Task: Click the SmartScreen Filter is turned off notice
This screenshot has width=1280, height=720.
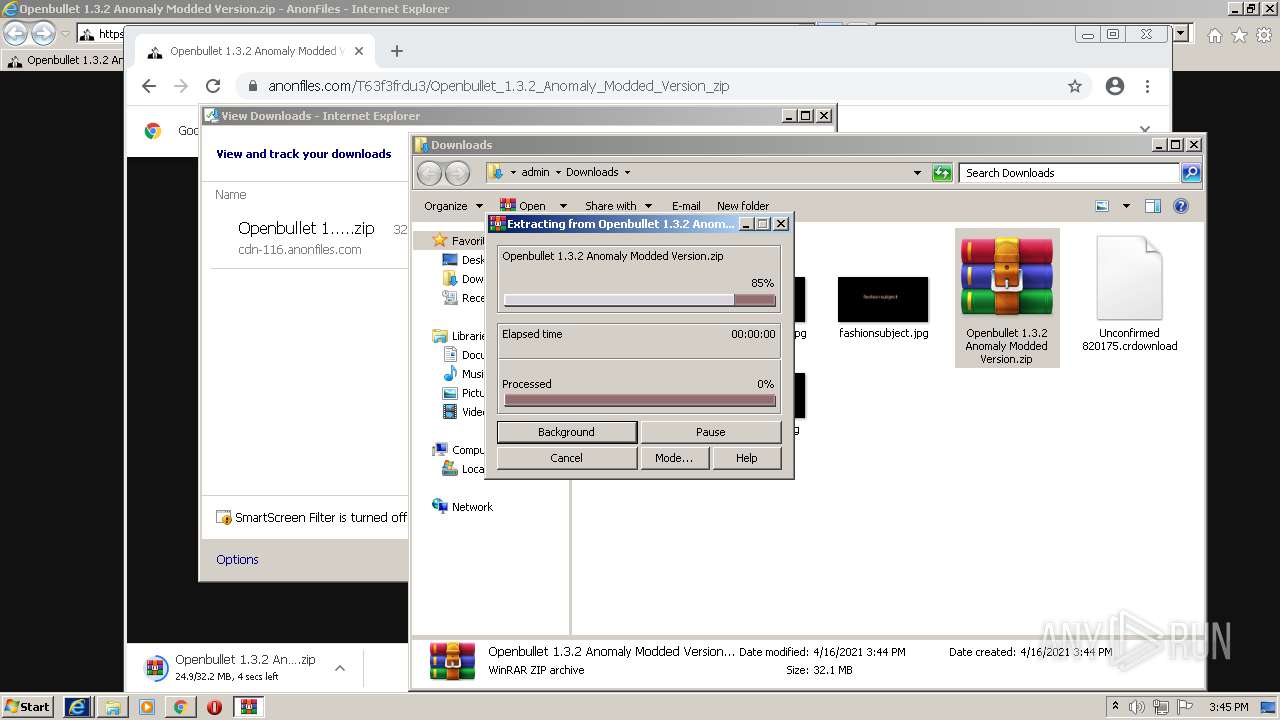Action: (x=312, y=517)
